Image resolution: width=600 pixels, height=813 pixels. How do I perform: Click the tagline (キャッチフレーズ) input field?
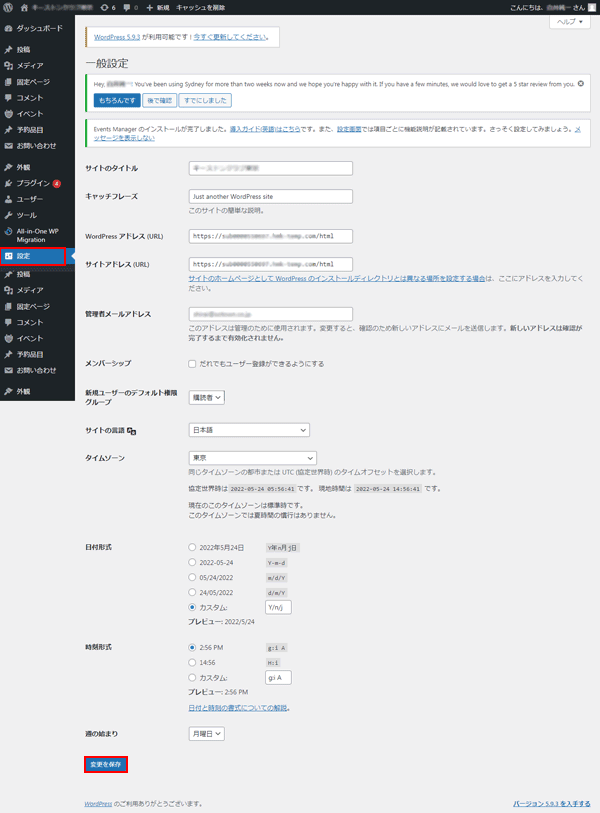(270, 197)
